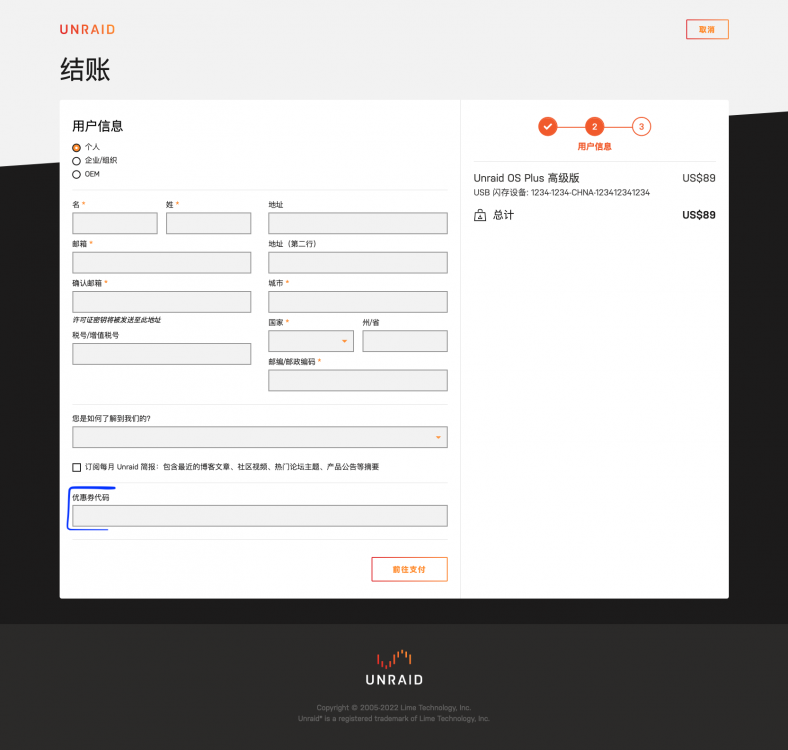
Task: Select the 个人 radio option
Action: 76,148
